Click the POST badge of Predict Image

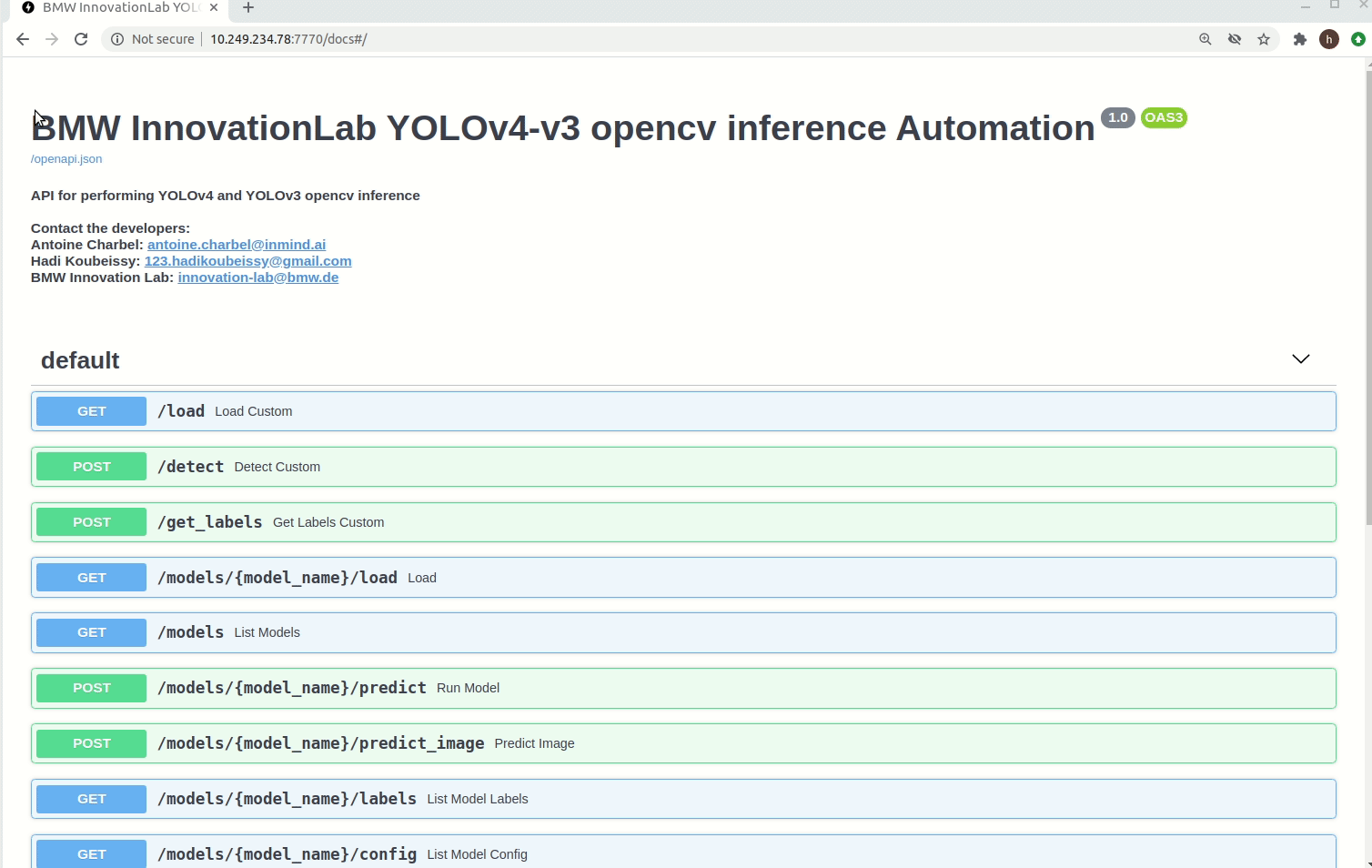91,743
